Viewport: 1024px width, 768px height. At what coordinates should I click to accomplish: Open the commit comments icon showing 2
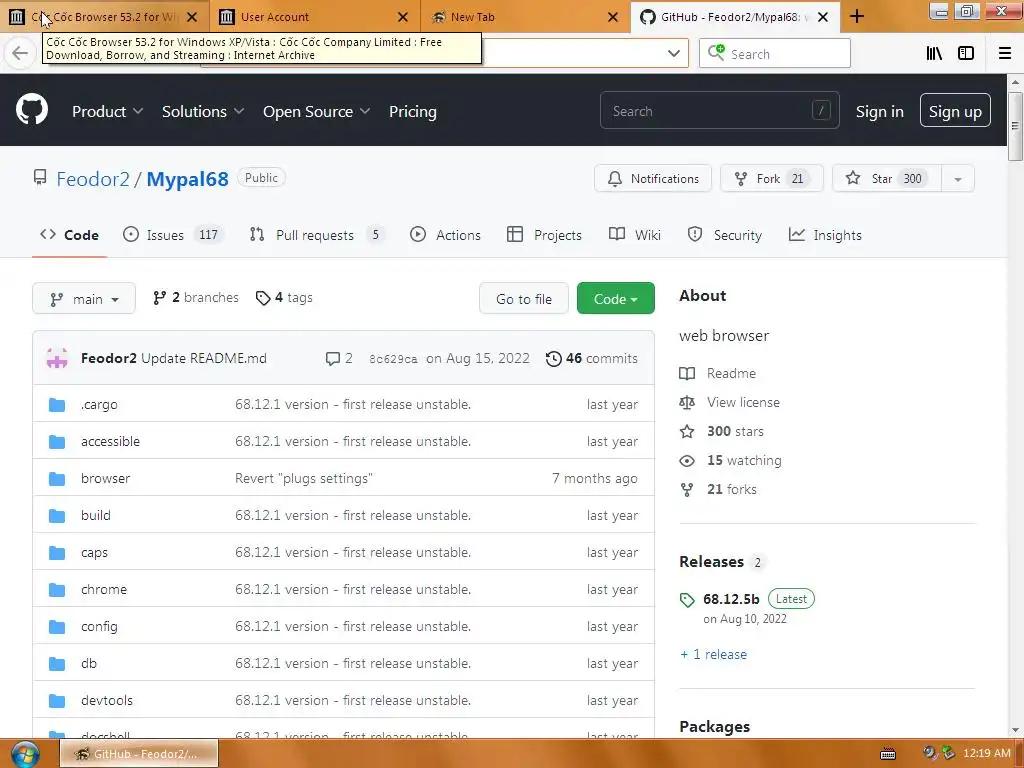339,359
